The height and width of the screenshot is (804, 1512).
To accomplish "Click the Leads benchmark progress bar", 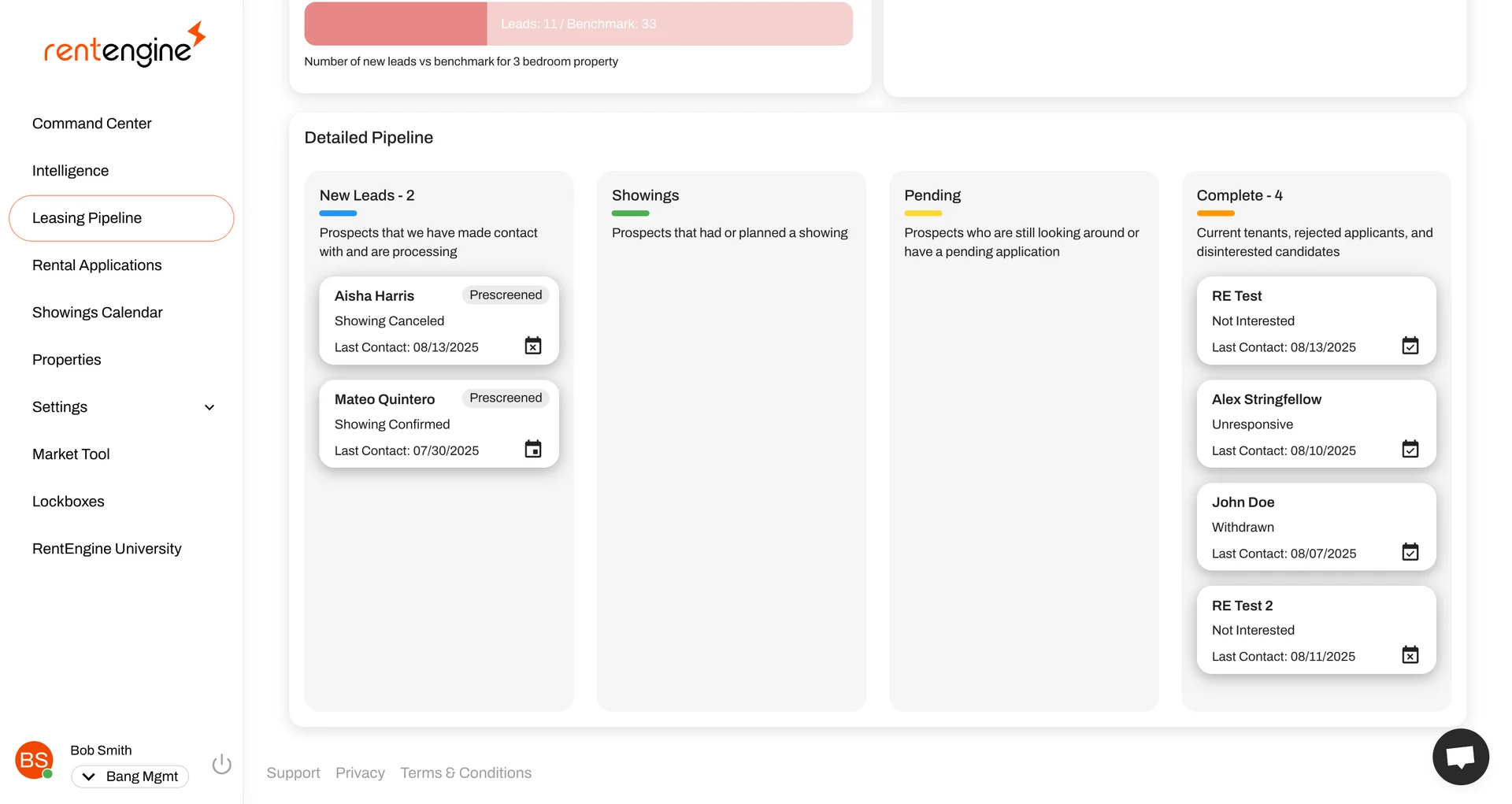I will coord(578,24).
